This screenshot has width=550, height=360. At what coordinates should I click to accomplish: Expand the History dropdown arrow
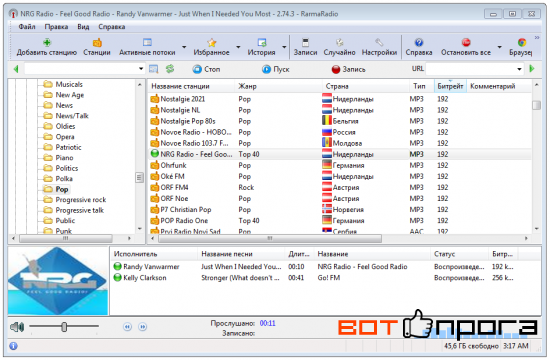pyautogui.click(x=284, y=47)
